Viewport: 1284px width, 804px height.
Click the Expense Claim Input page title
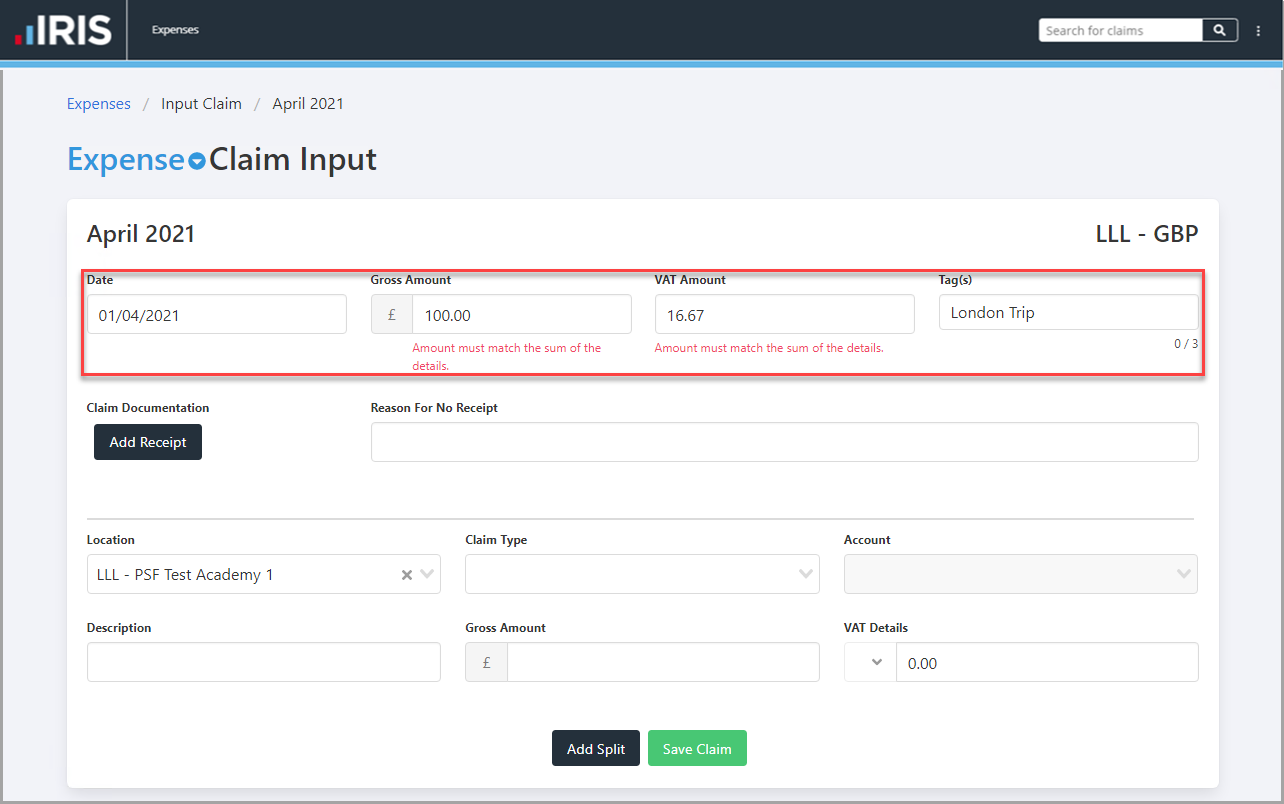point(222,159)
